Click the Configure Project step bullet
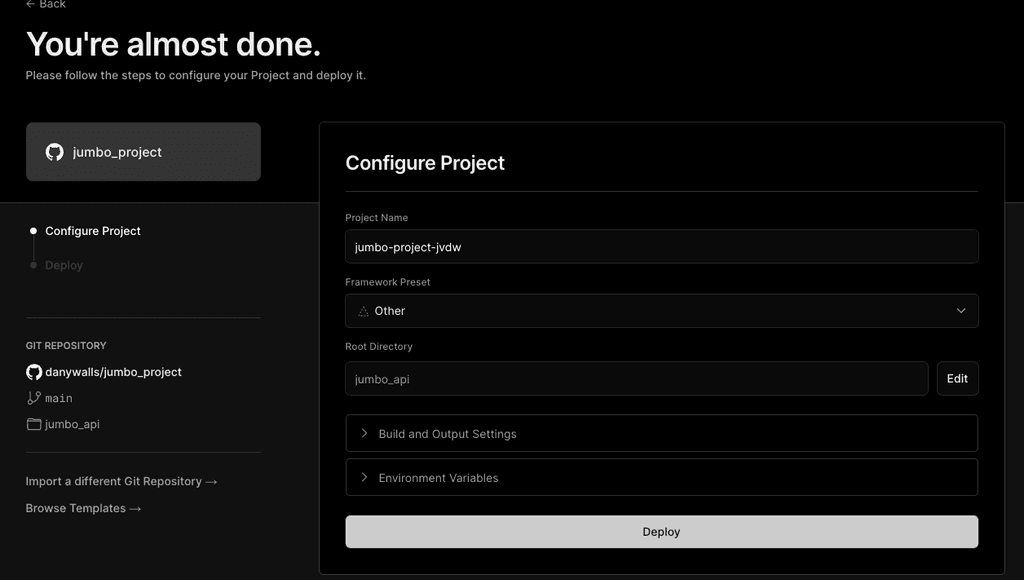 [33, 231]
